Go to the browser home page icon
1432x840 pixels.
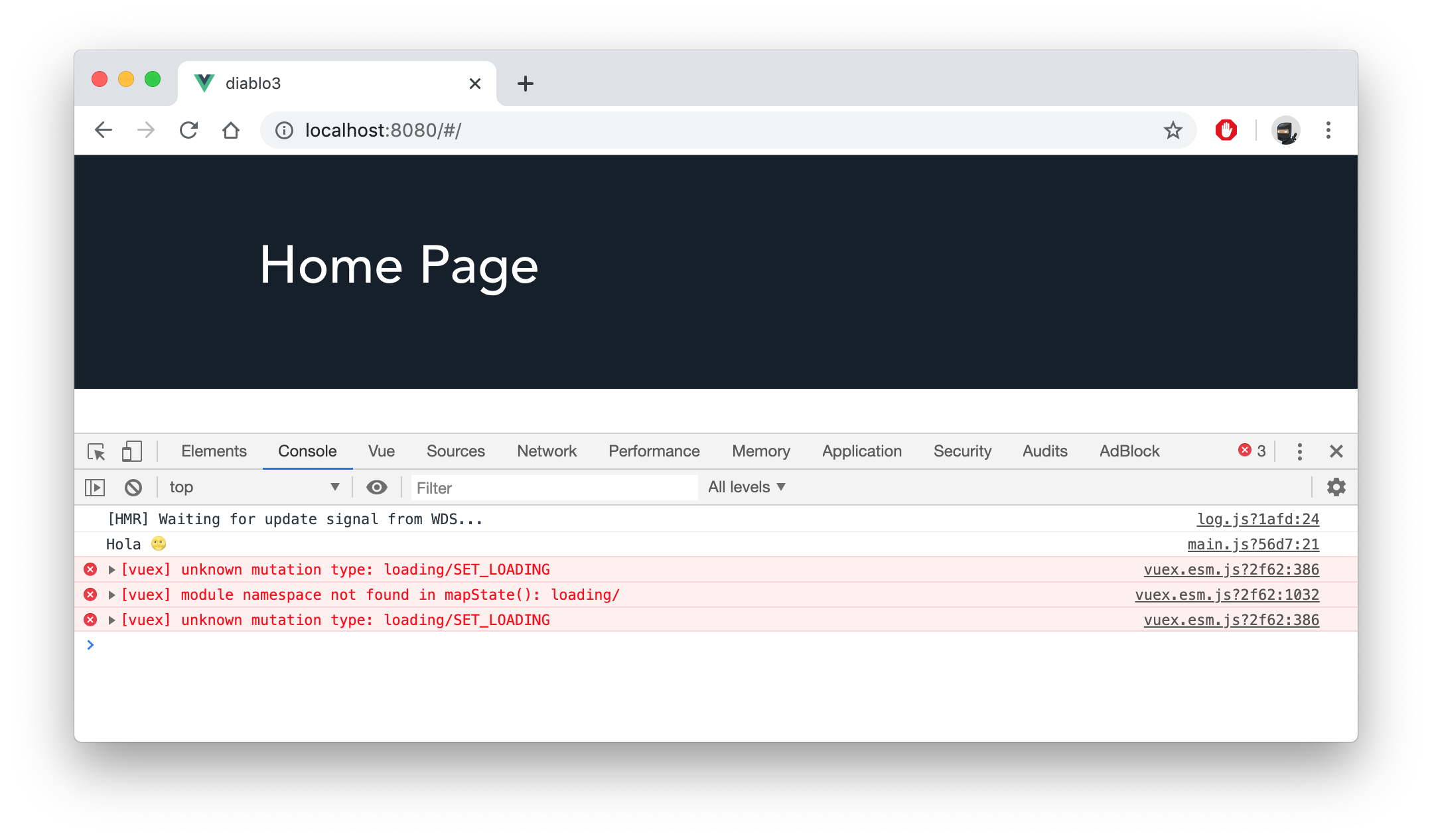point(231,130)
